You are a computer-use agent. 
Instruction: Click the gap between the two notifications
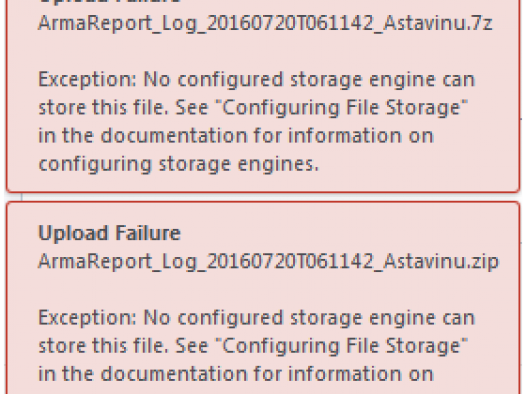click(x=263, y=197)
